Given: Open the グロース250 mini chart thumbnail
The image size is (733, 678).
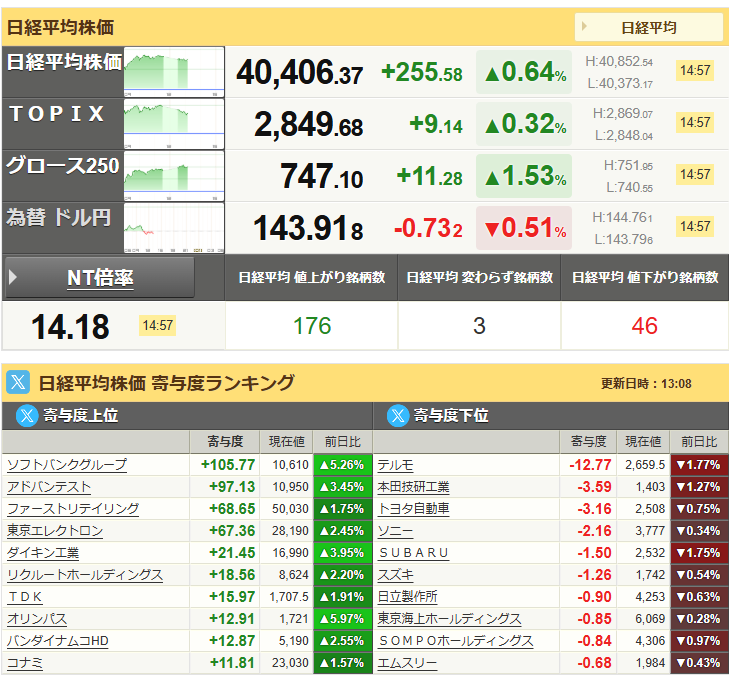Looking at the screenshot, I should (x=174, y=176).
